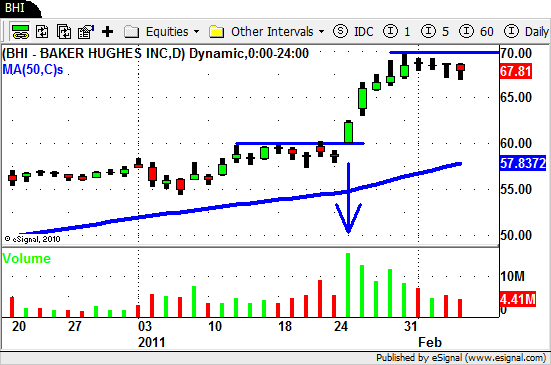Image resolution: width=551 pixels, height=365 pixels.
Task: Click the red 67.81 last price tag
Action: coord(516,71)
